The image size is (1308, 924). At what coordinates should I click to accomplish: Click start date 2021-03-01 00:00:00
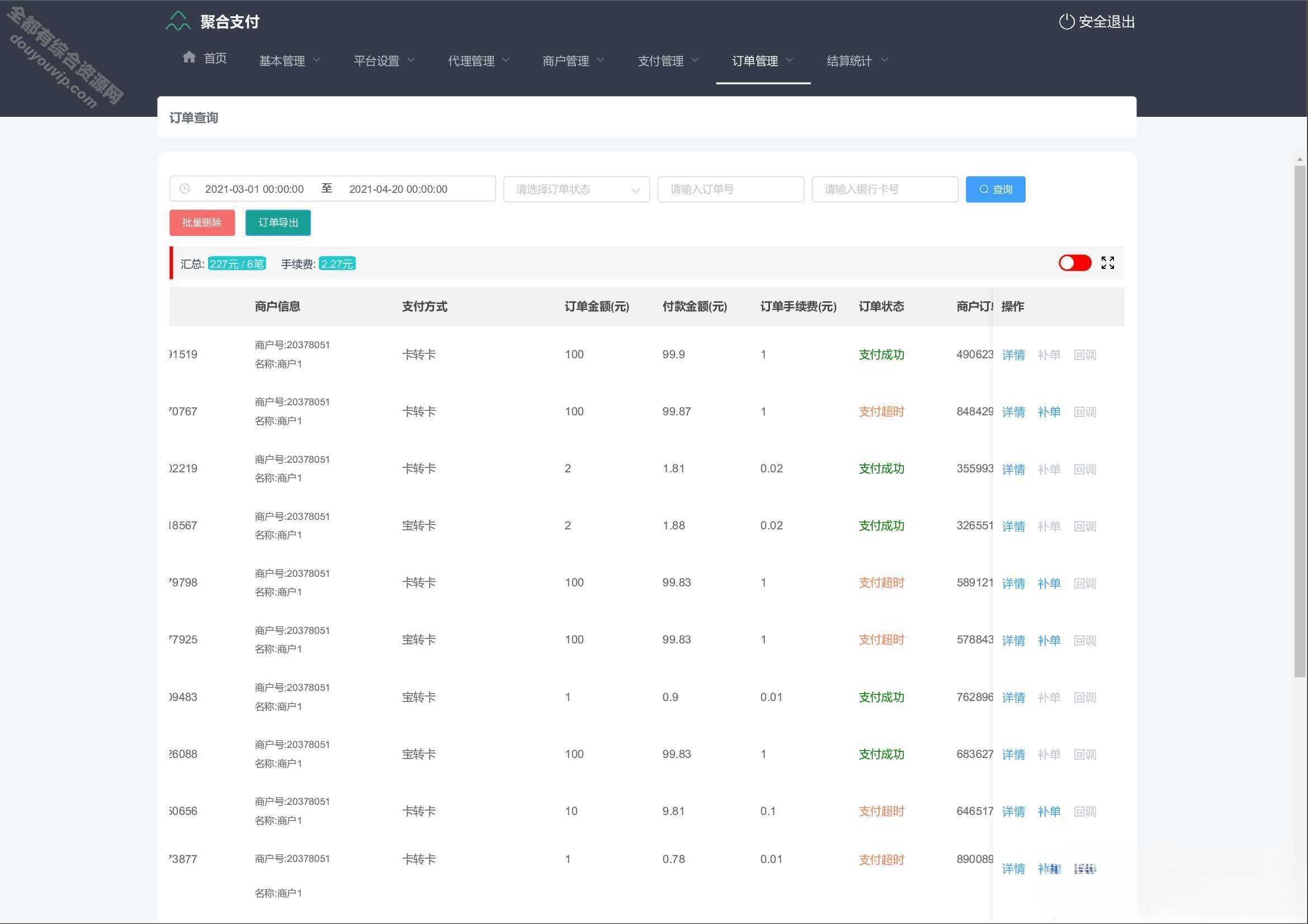click(x=254, y=189)
